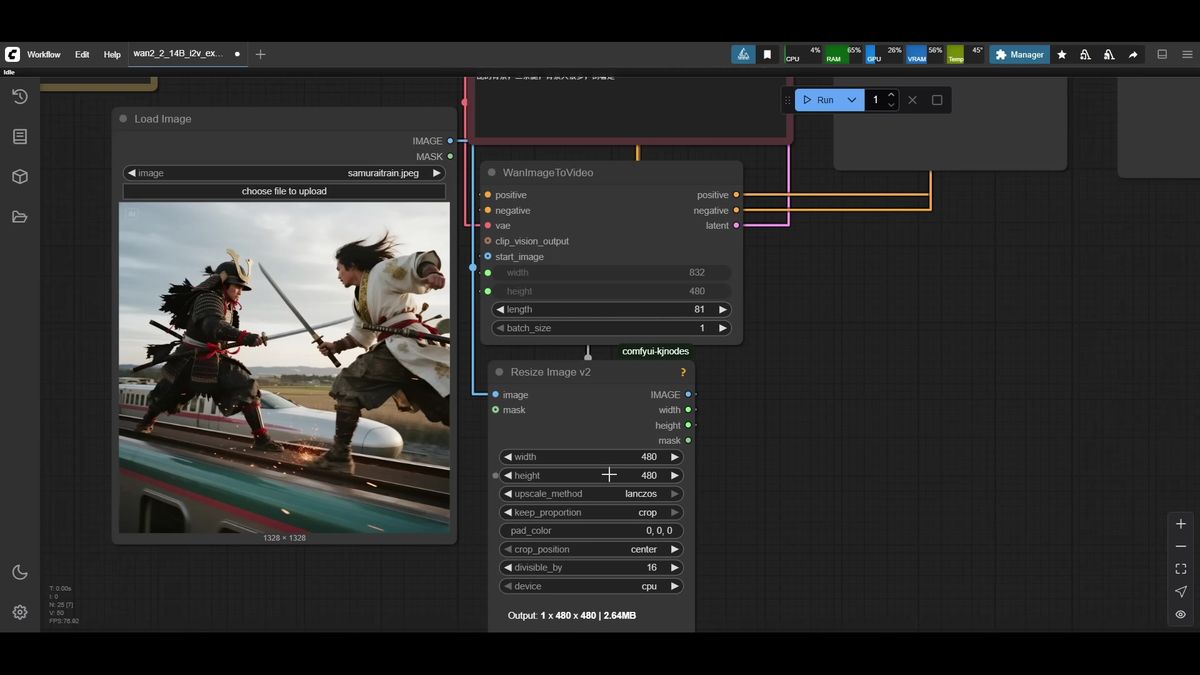Screen dimensions: 1200x675
Task: Increase Resize Image width with right arrow
Action: pos(675,457)
